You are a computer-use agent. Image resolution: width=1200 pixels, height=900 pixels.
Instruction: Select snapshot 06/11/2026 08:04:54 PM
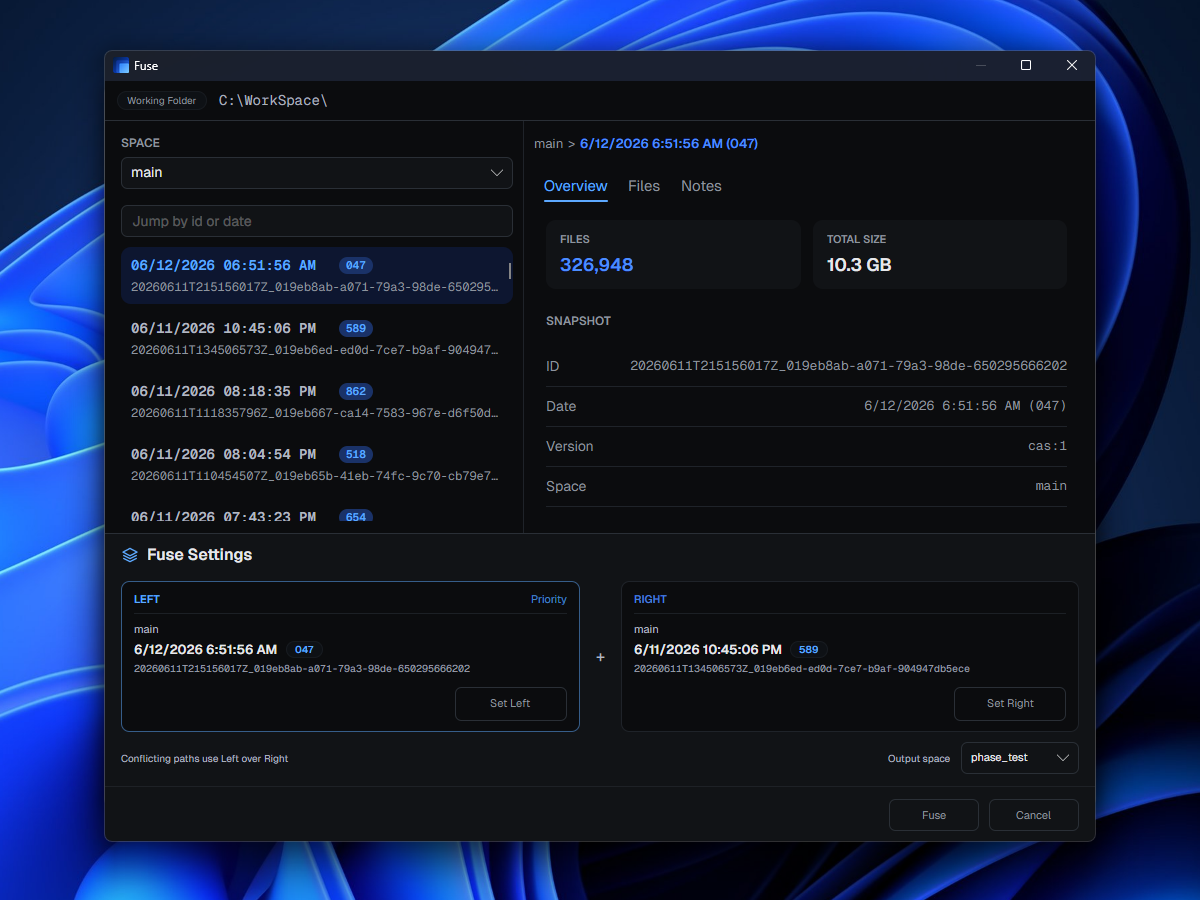click(317, 465)
